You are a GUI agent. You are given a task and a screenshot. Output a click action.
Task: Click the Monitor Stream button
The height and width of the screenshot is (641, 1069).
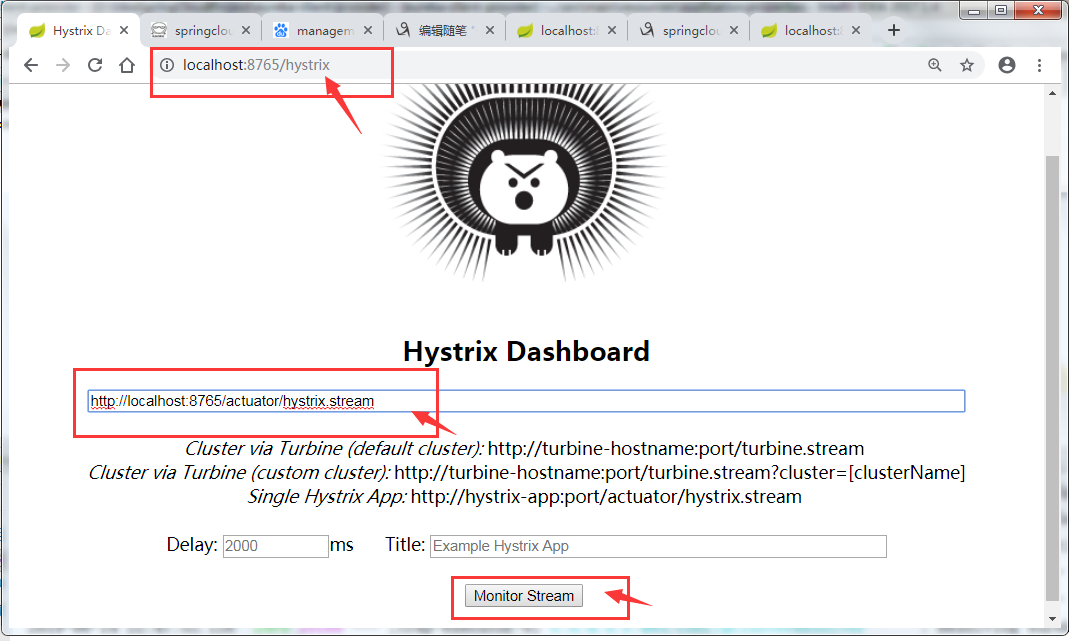click(x=524, y=596)
